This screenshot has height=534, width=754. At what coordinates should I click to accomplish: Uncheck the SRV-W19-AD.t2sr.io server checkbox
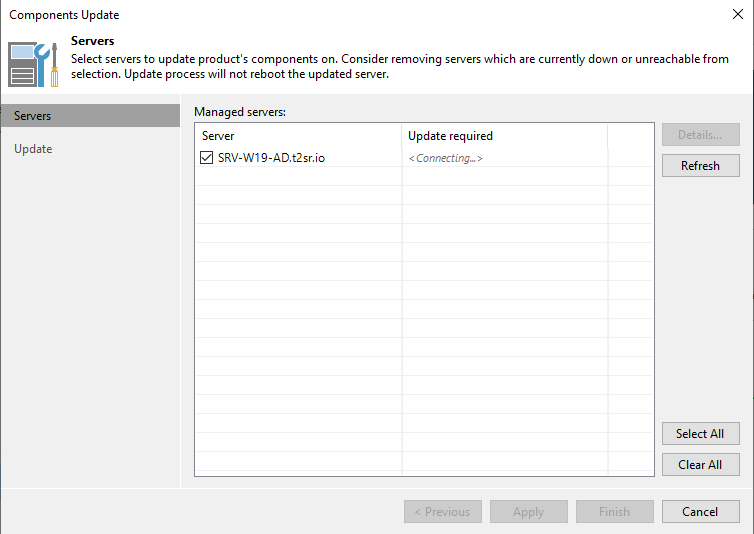[206, 157]
